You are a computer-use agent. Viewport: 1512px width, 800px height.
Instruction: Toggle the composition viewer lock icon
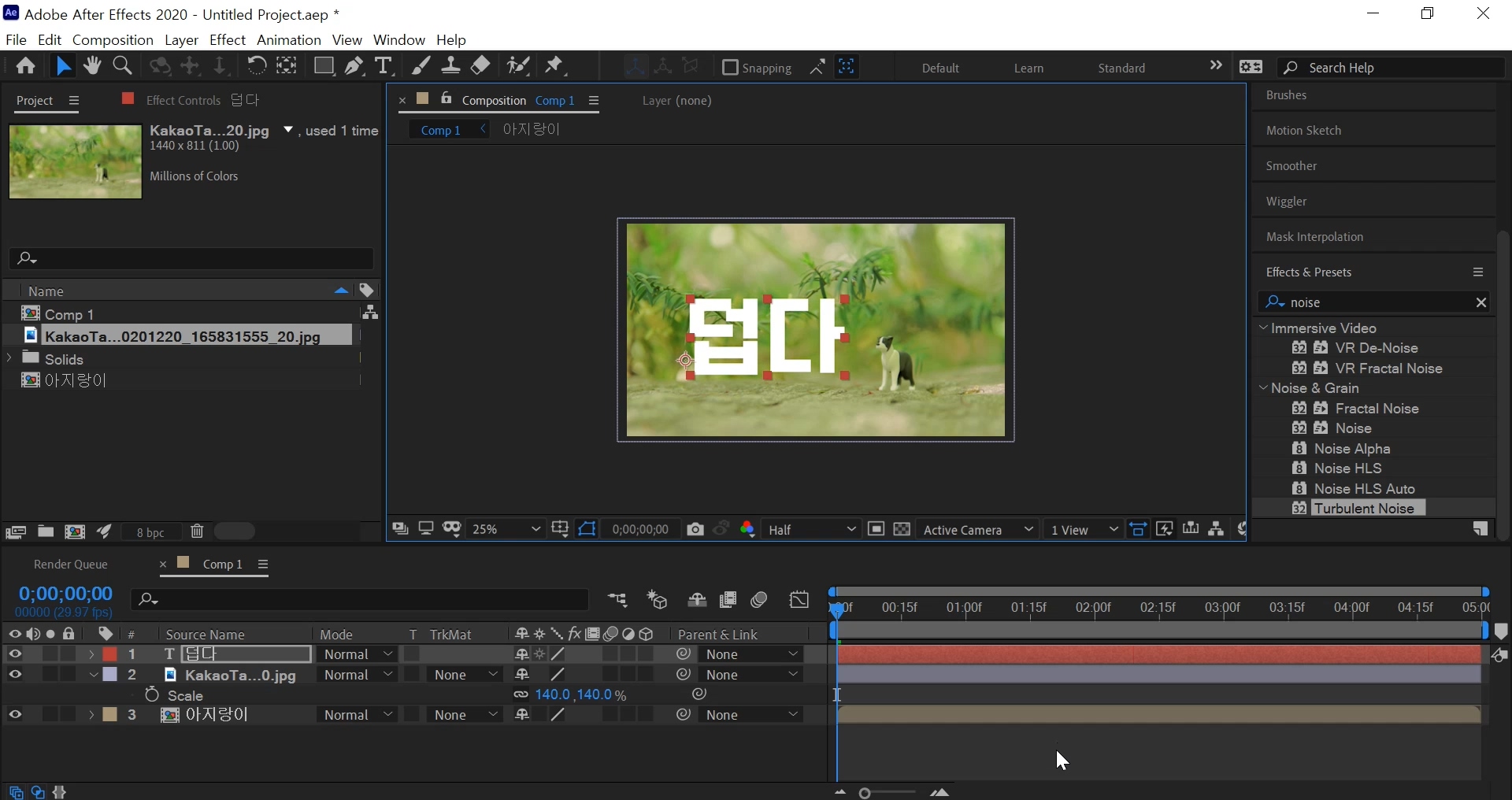tap(447, 98)
